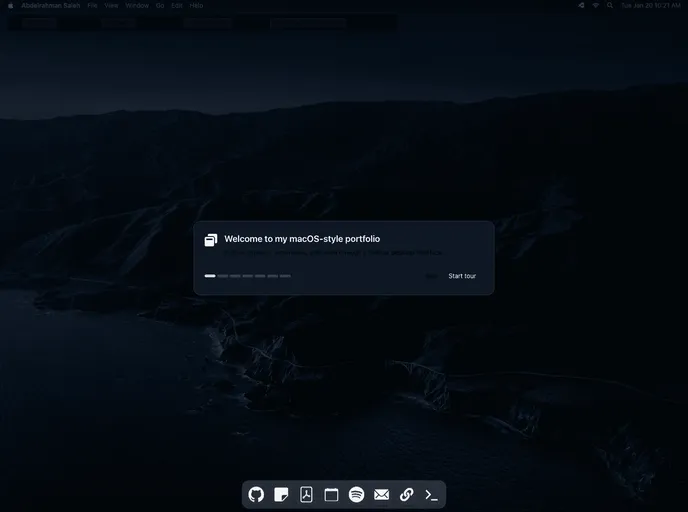
Task: Open the Go menu
Action: tap(160, 6)
